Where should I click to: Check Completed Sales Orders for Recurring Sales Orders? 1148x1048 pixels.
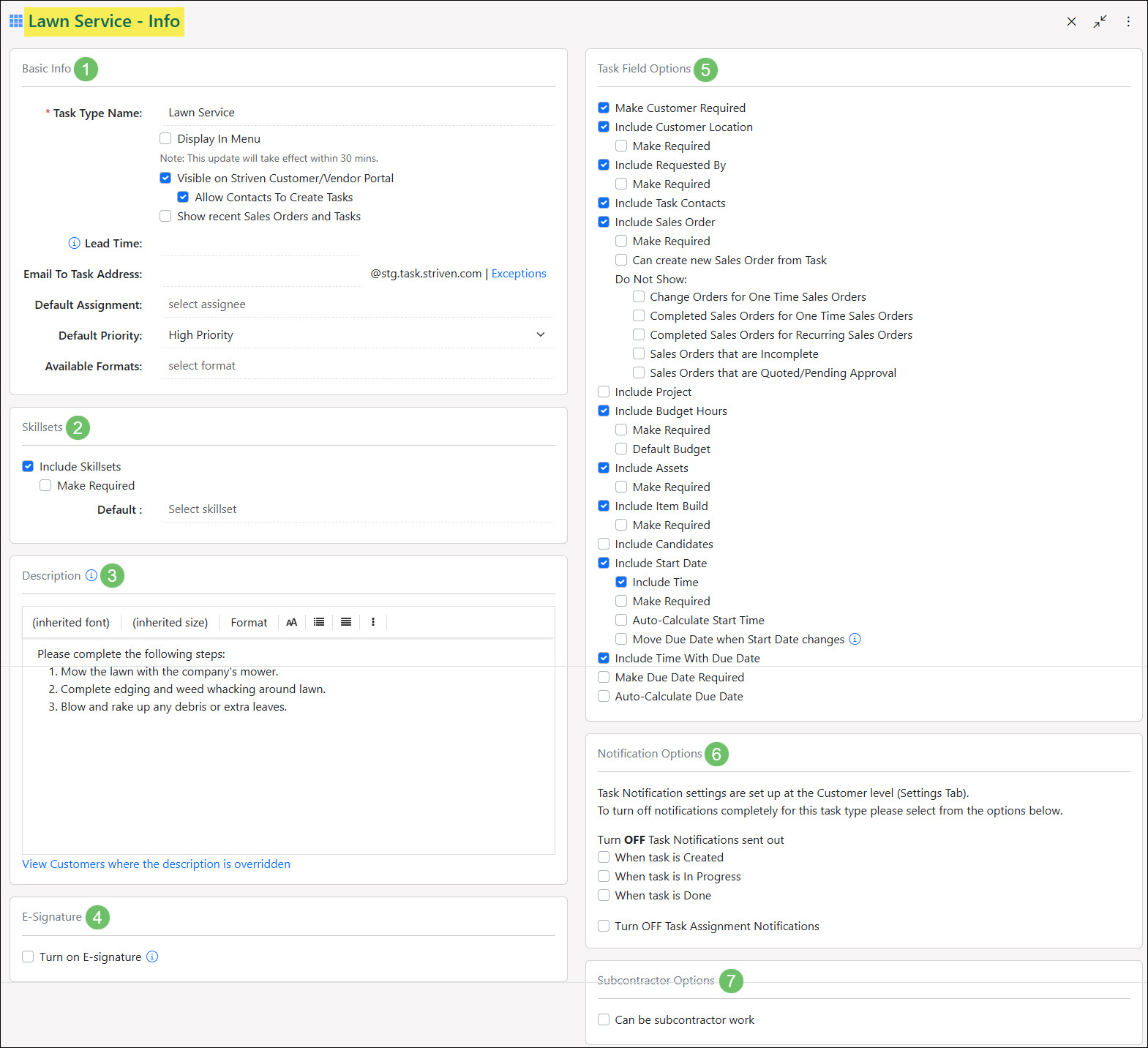pos(639,334)
